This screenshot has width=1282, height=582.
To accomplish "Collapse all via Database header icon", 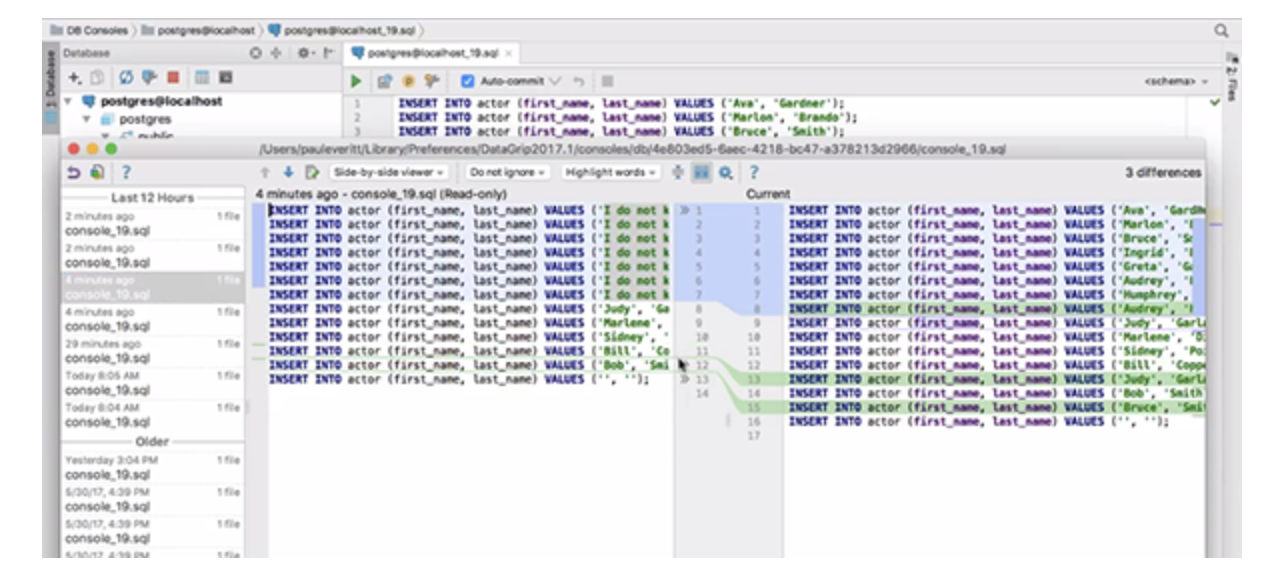I will [x=274, y=53].
